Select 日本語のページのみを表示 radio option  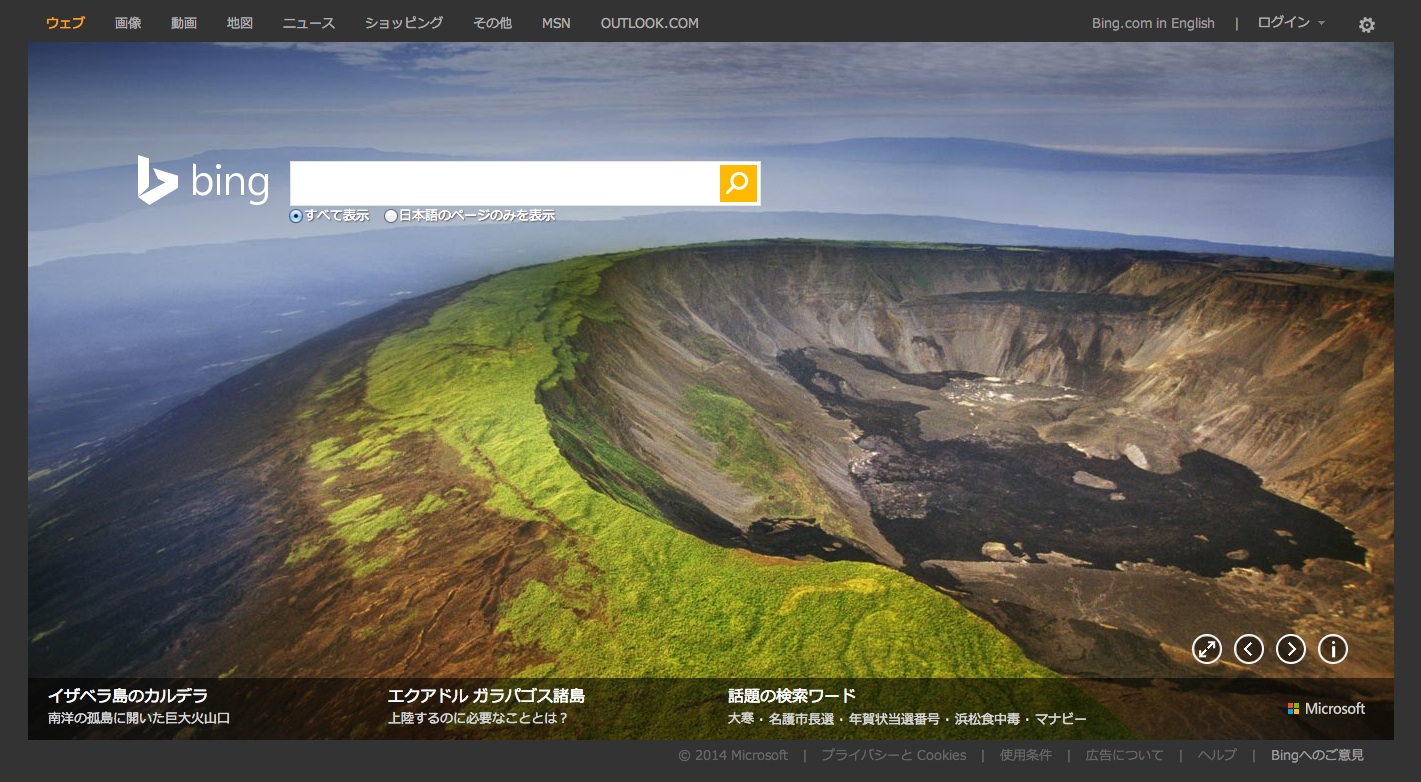[391, 216]
